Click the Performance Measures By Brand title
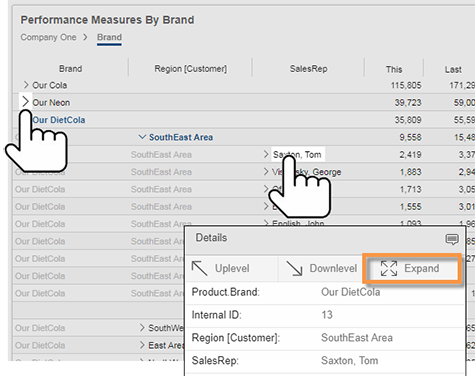 [x=107, y=20]
